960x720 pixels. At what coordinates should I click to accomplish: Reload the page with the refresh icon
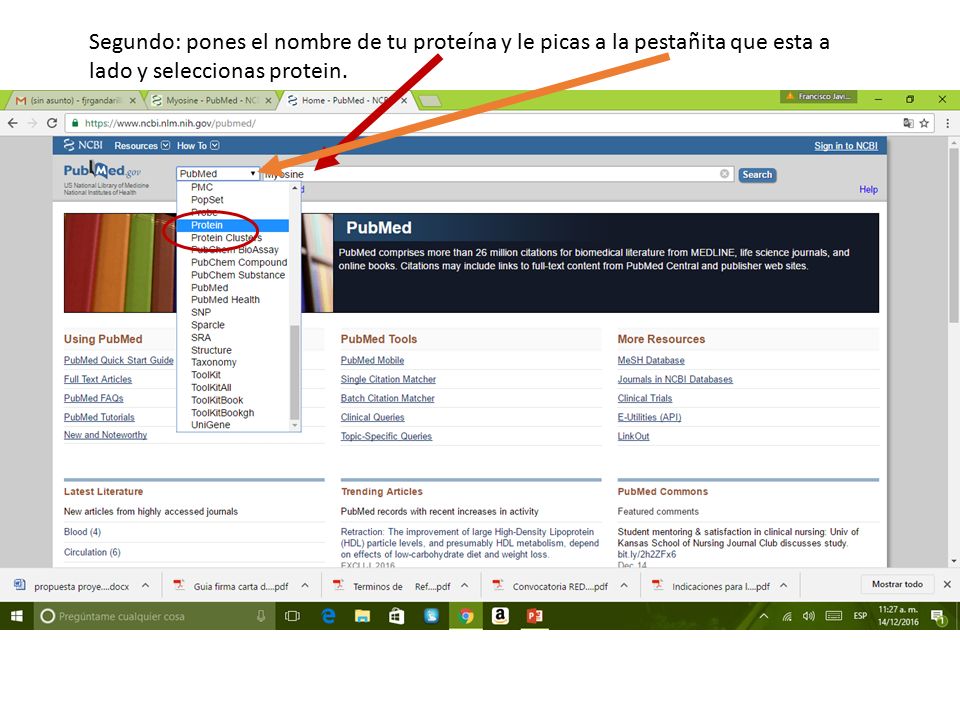[52, 123]
